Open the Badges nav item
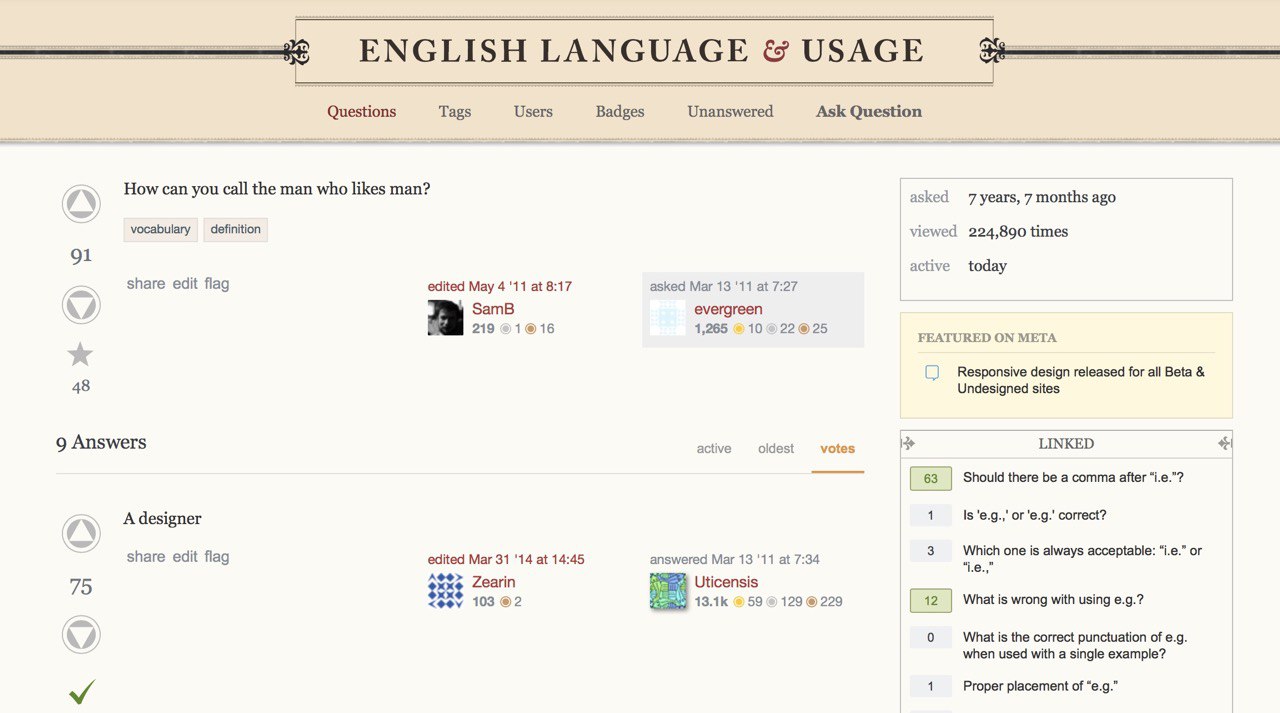 click(620, 111)
